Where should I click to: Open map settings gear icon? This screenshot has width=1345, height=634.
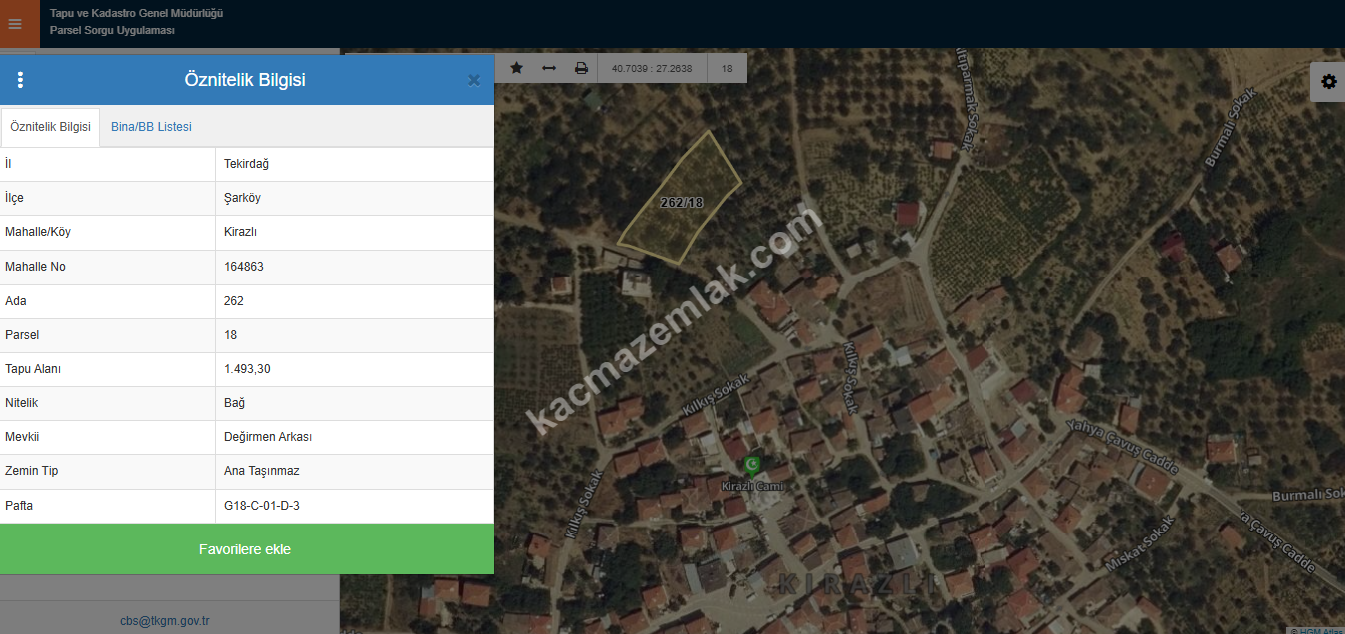pos(1328,82)
